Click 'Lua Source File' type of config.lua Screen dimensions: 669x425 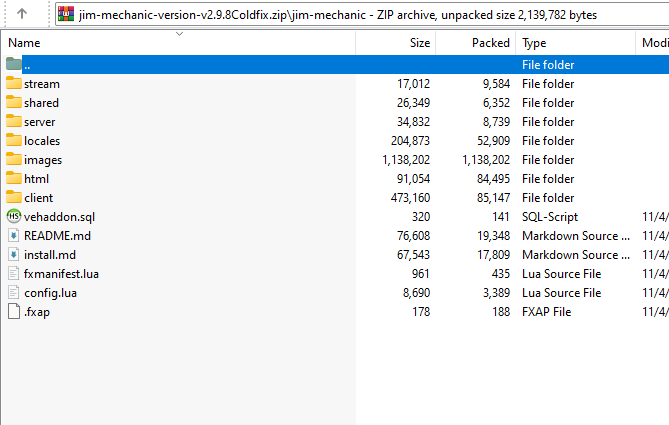click(x=561, y=293)
